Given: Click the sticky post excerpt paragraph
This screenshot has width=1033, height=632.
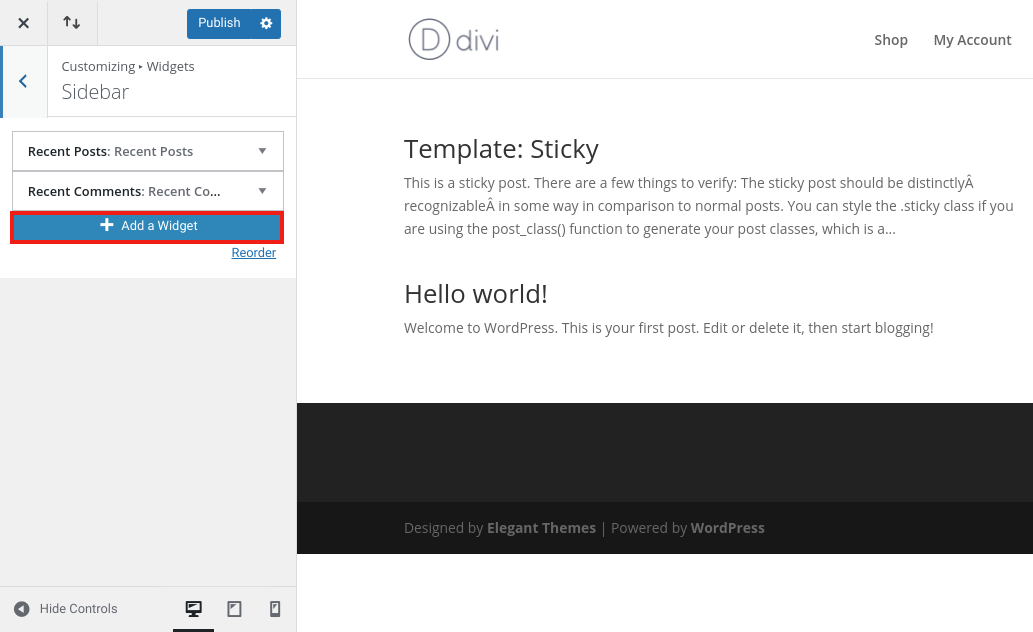Looking at the screenshot, I should (x=709, y=206).
